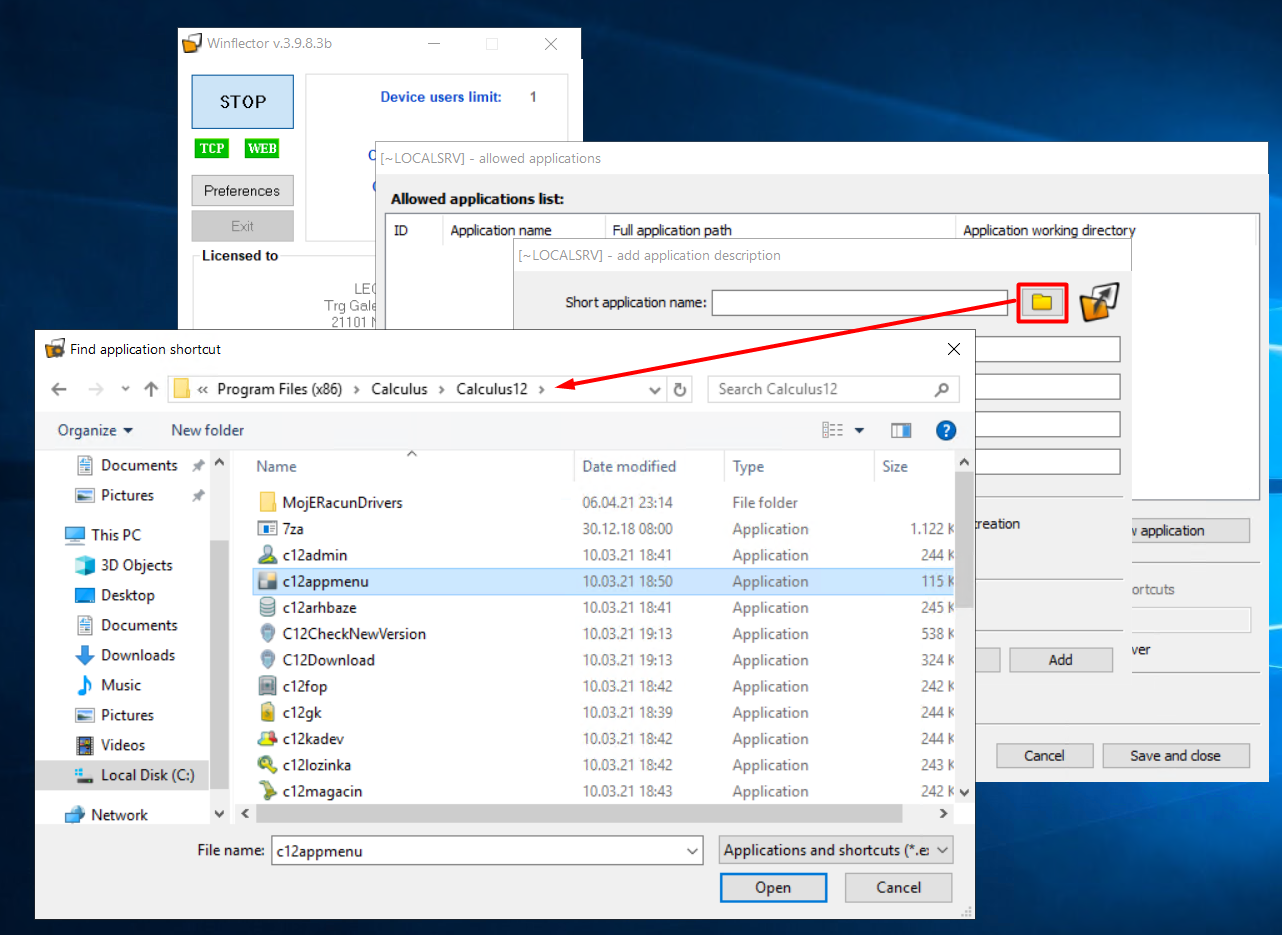Select the c12lozinka application file

coord(316,765)
